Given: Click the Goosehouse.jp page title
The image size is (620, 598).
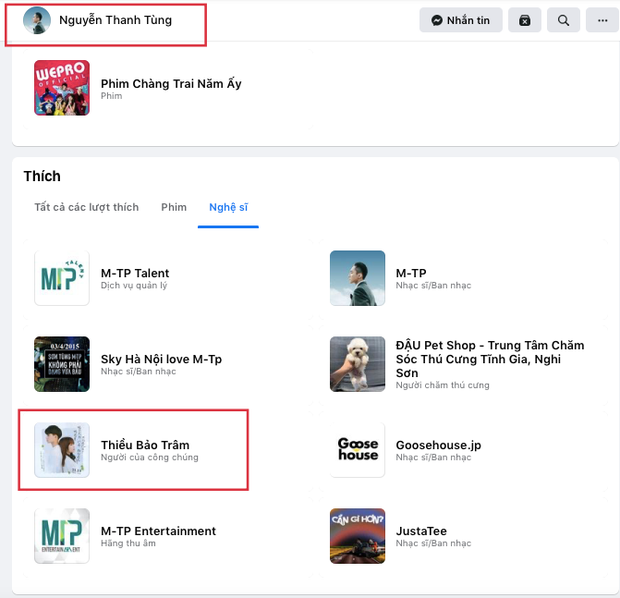Looking at the screenshot, I should pyautogui.click(x=438, y=445).
